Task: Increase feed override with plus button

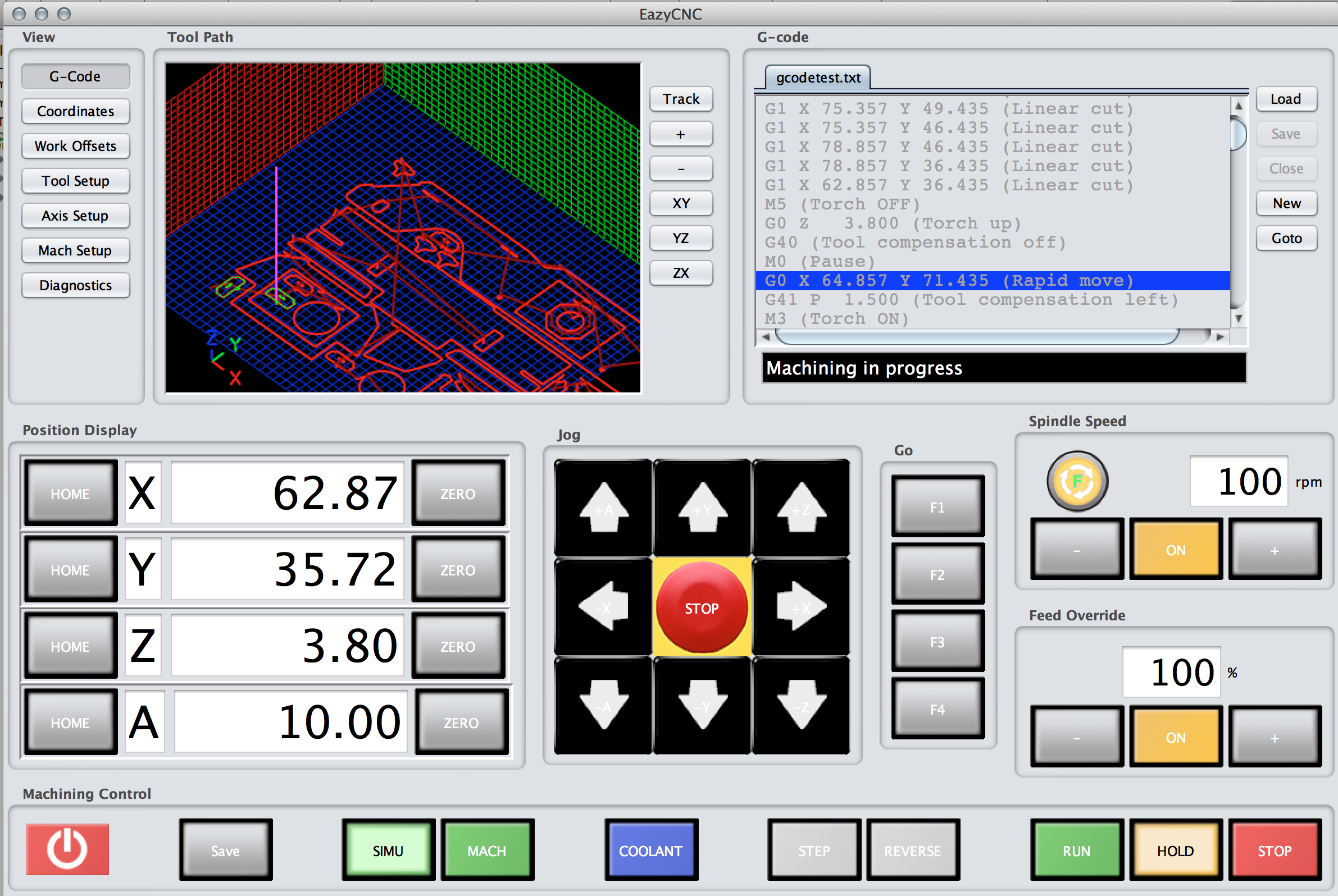Action: [1275, 737]
